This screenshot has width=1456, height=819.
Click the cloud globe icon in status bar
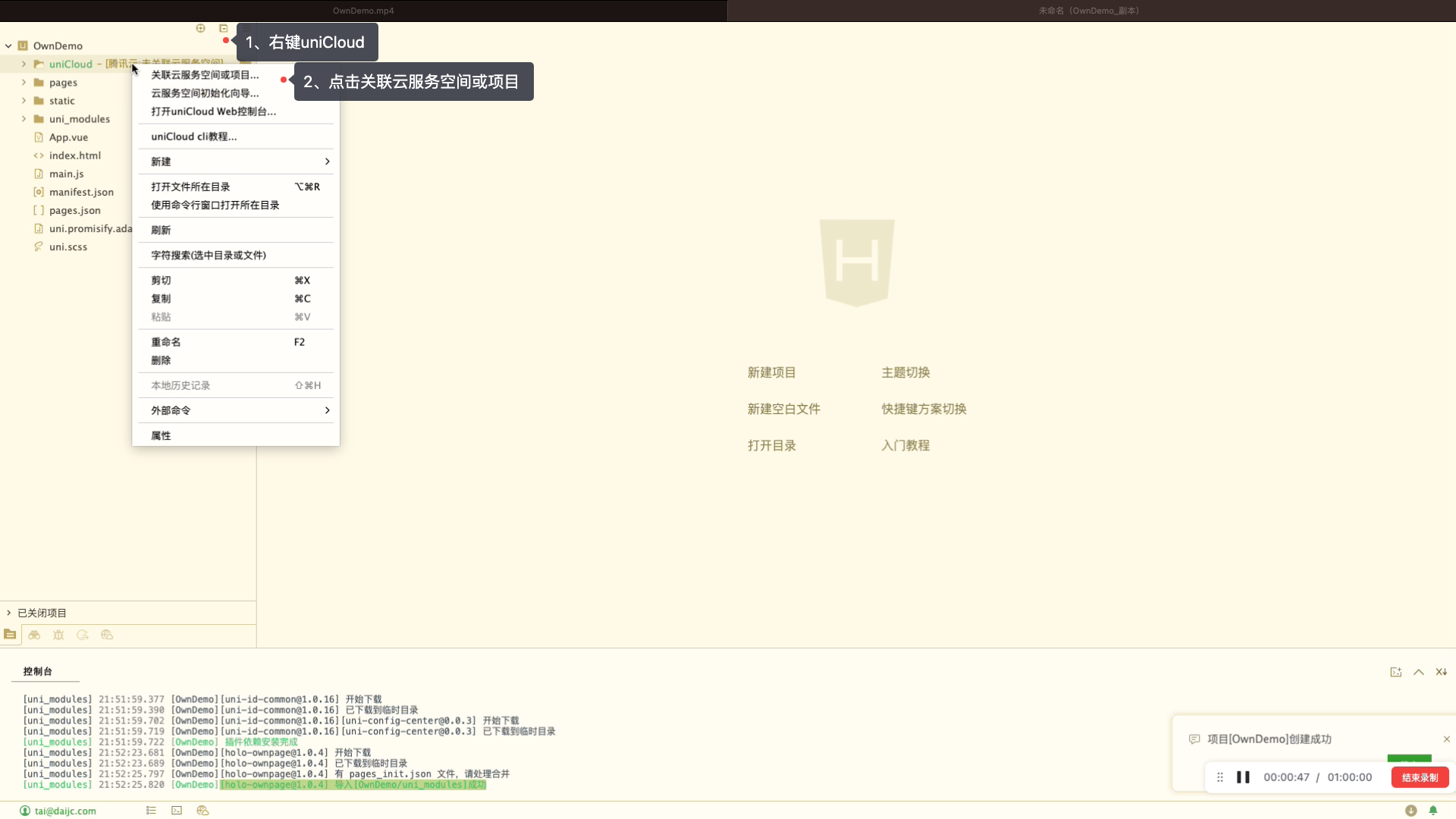(202, 811)
